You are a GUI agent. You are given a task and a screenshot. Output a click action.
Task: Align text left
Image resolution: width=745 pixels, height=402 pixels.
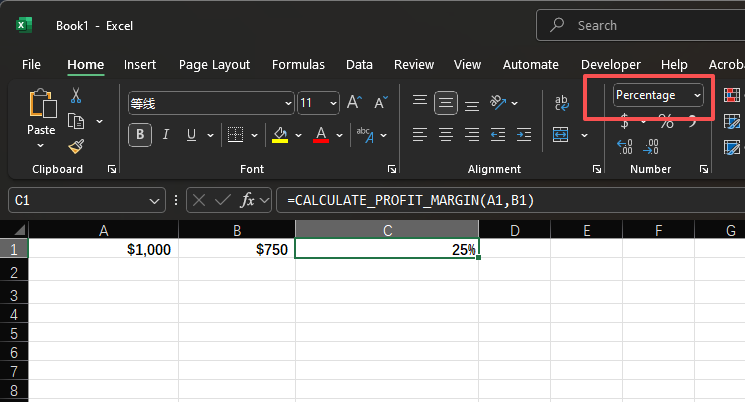[420, 135]
